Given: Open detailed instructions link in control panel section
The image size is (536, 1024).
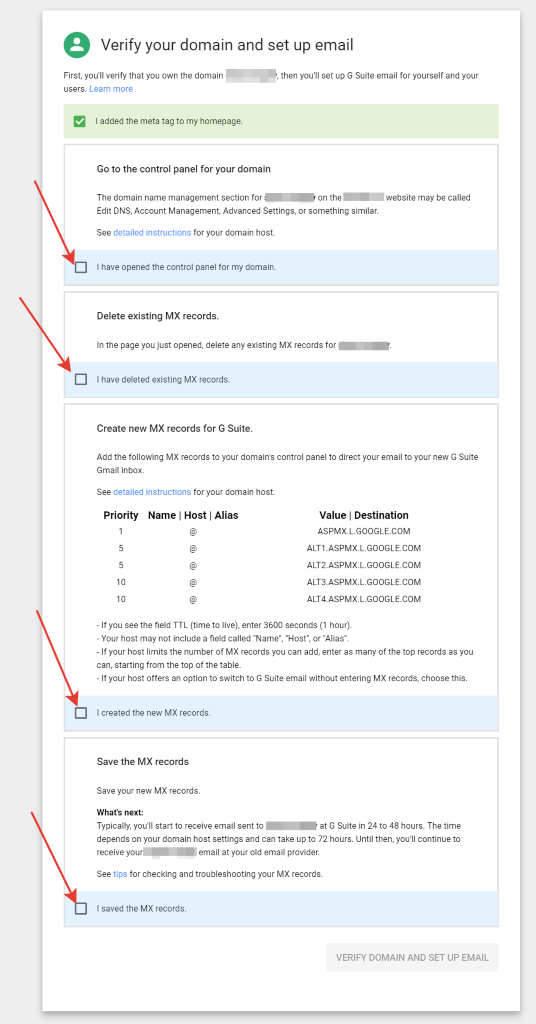Looking at the screenshot, I should (x=152, y=232).
